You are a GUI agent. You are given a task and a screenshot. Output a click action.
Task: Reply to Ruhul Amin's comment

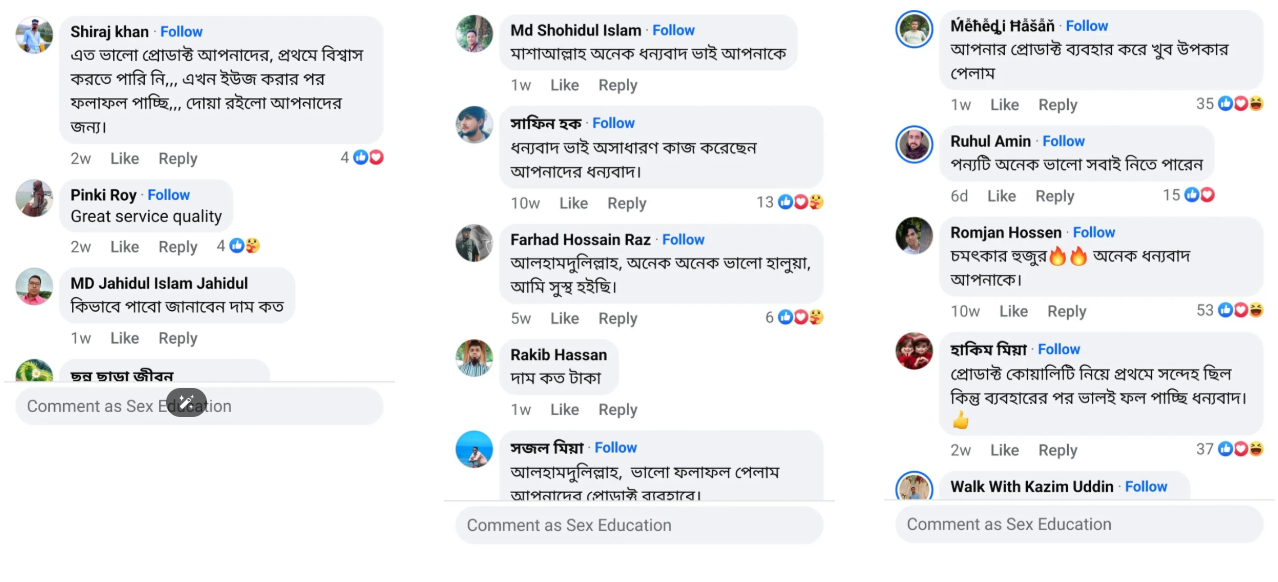click(1055, 195)
